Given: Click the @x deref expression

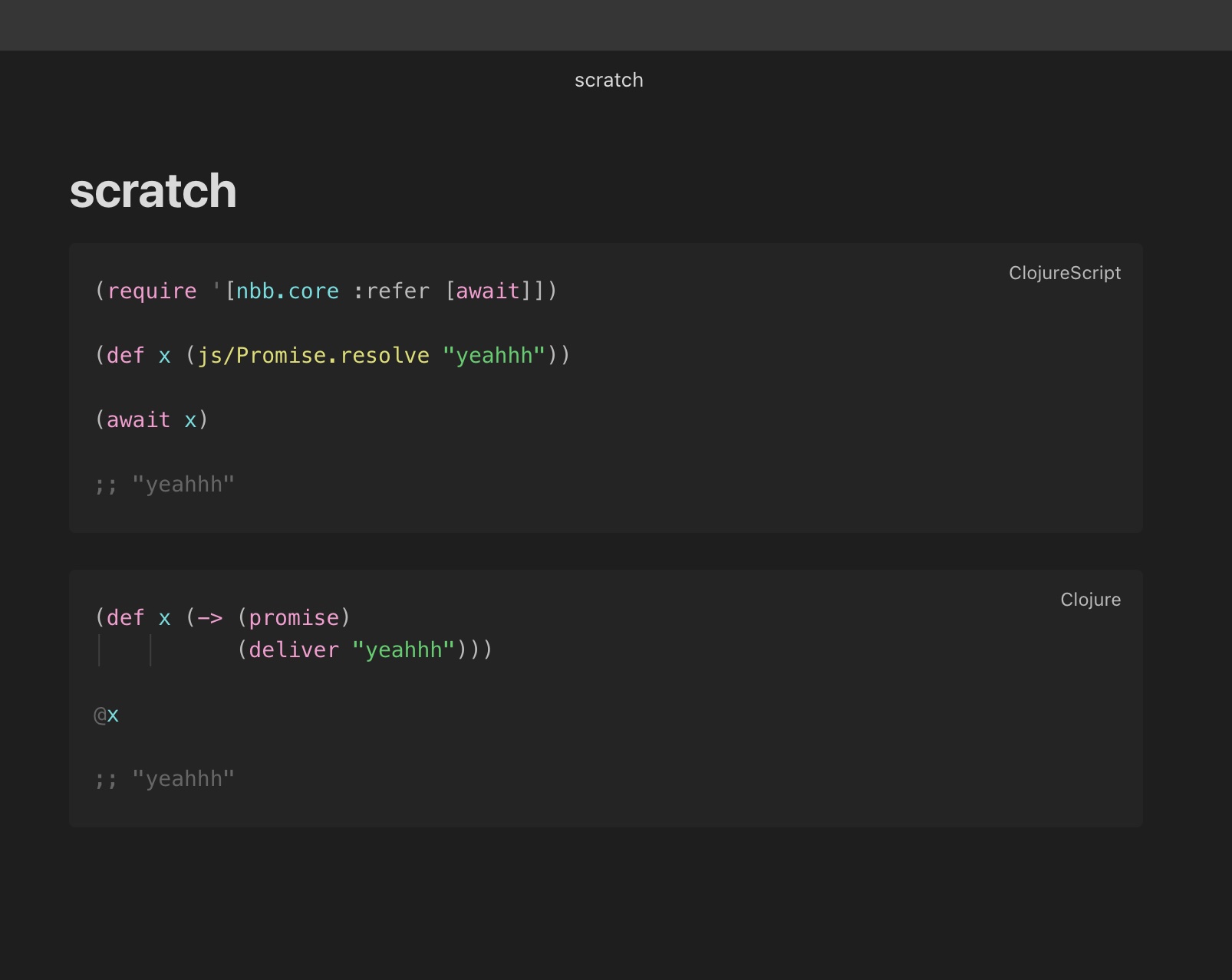Looking at the screenshot, I should tap(106, 714).
